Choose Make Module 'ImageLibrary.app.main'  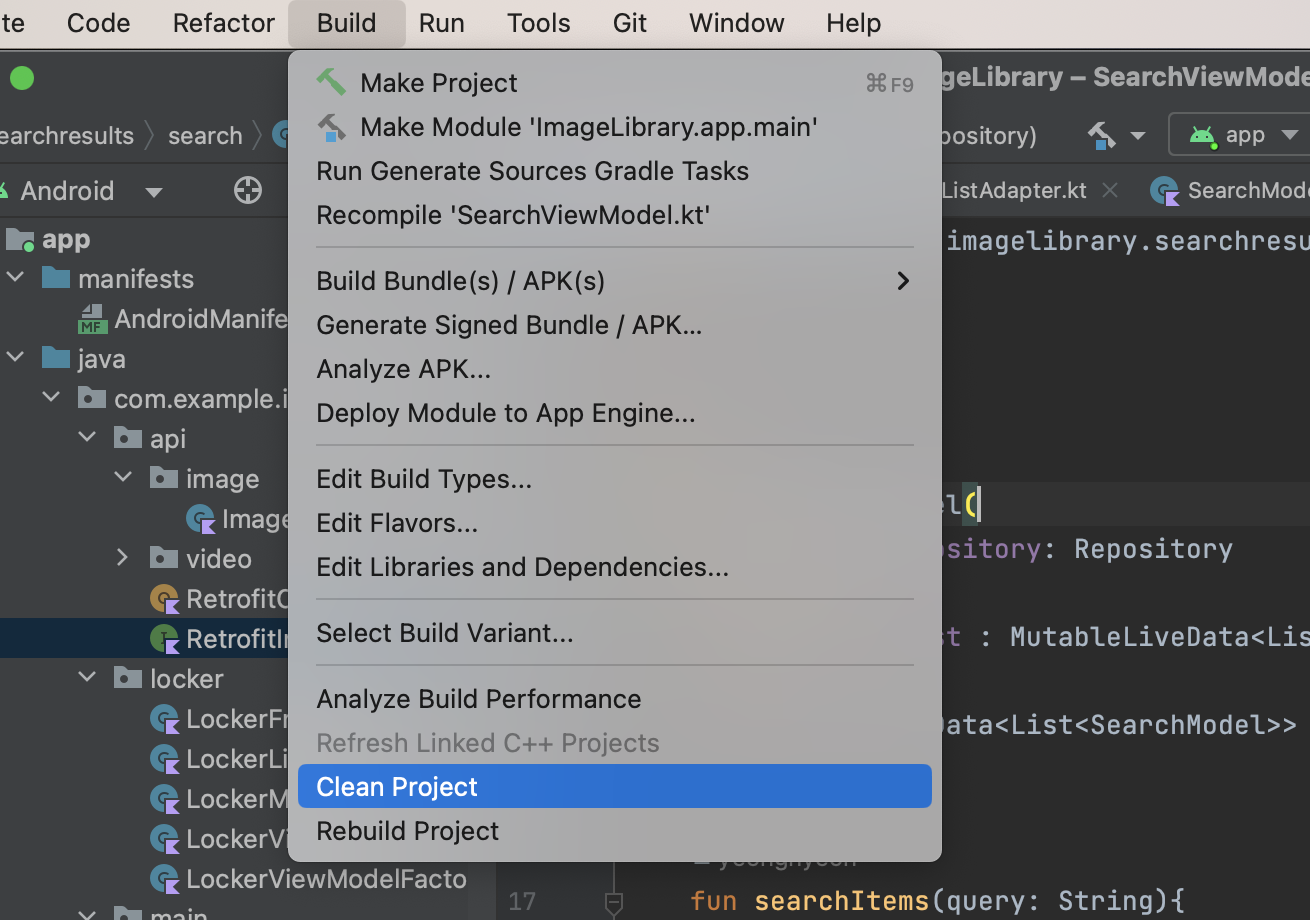coord(615,127)
